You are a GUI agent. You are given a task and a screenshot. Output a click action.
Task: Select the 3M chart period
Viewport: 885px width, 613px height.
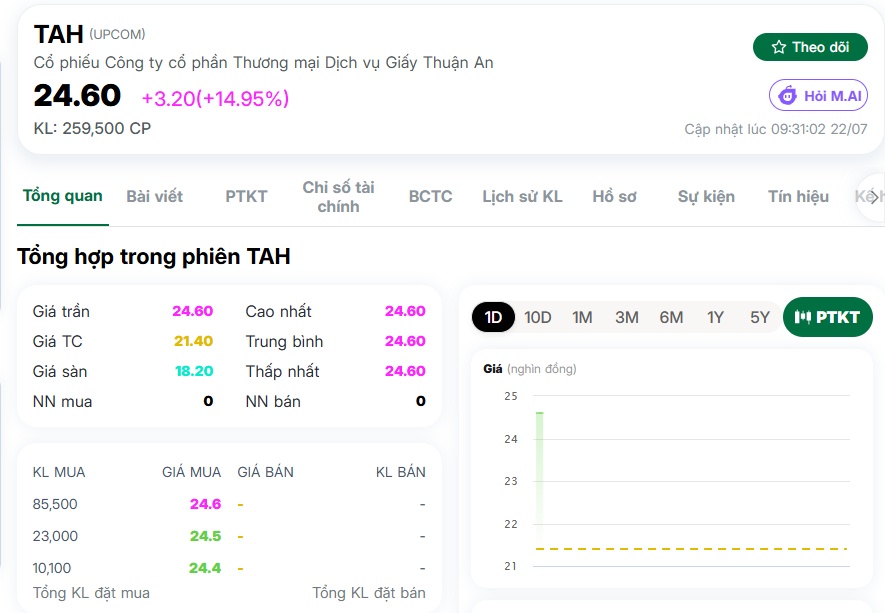click(x=626, y=317)
